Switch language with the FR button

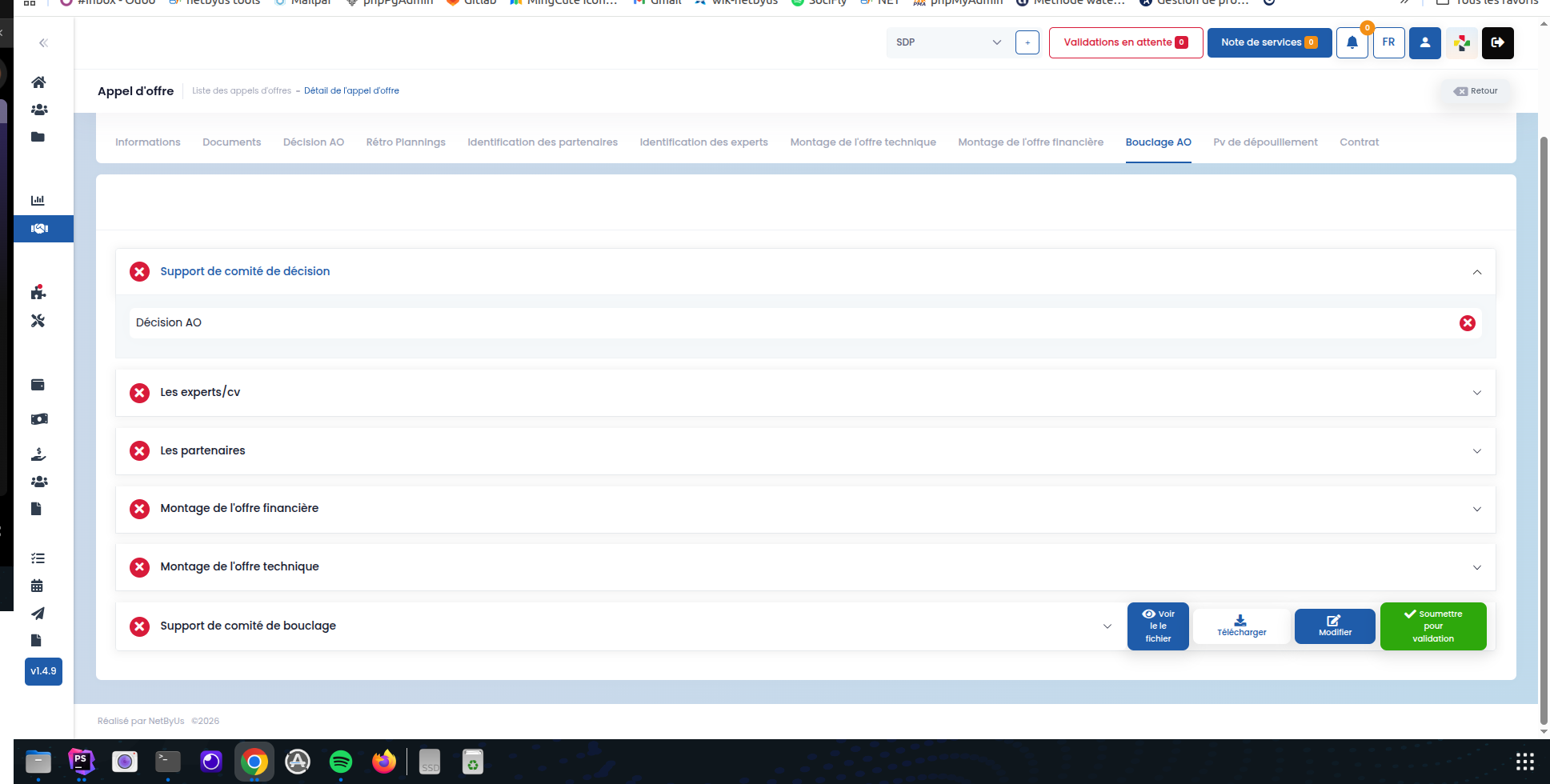point(1388,43)
